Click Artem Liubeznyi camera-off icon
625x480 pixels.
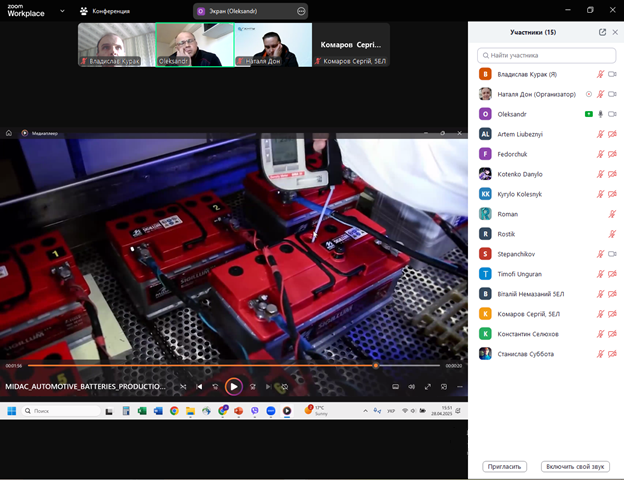(x=612, y=134)
